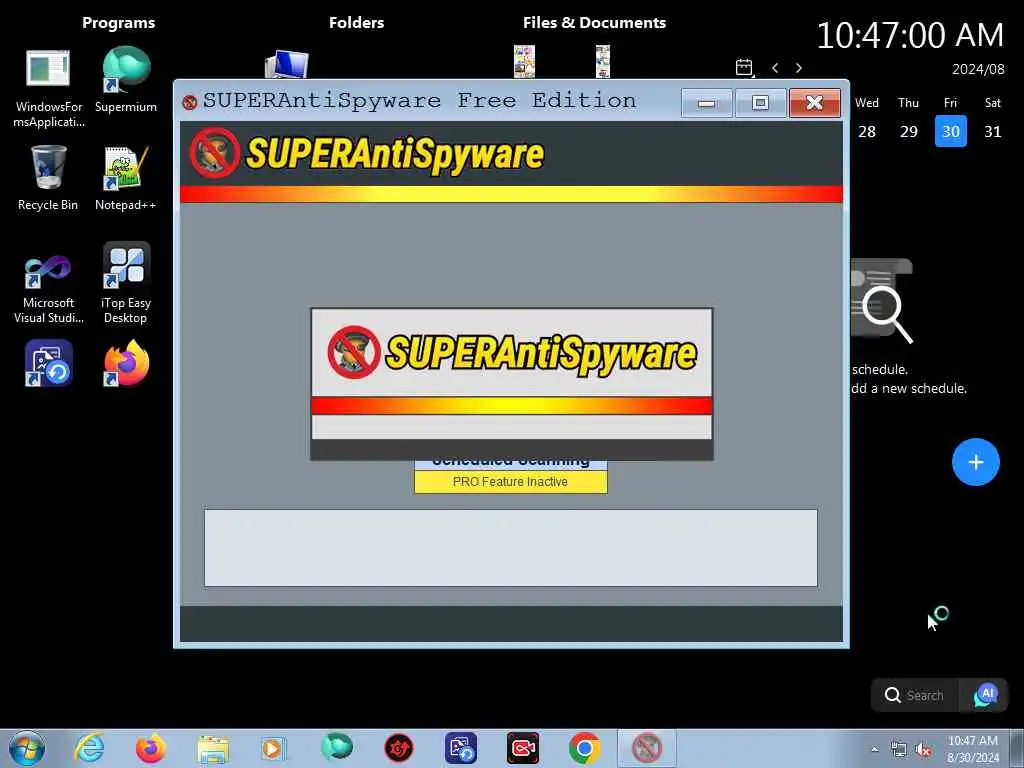Open Google Chrome from the taskbar

pos(584,748)
